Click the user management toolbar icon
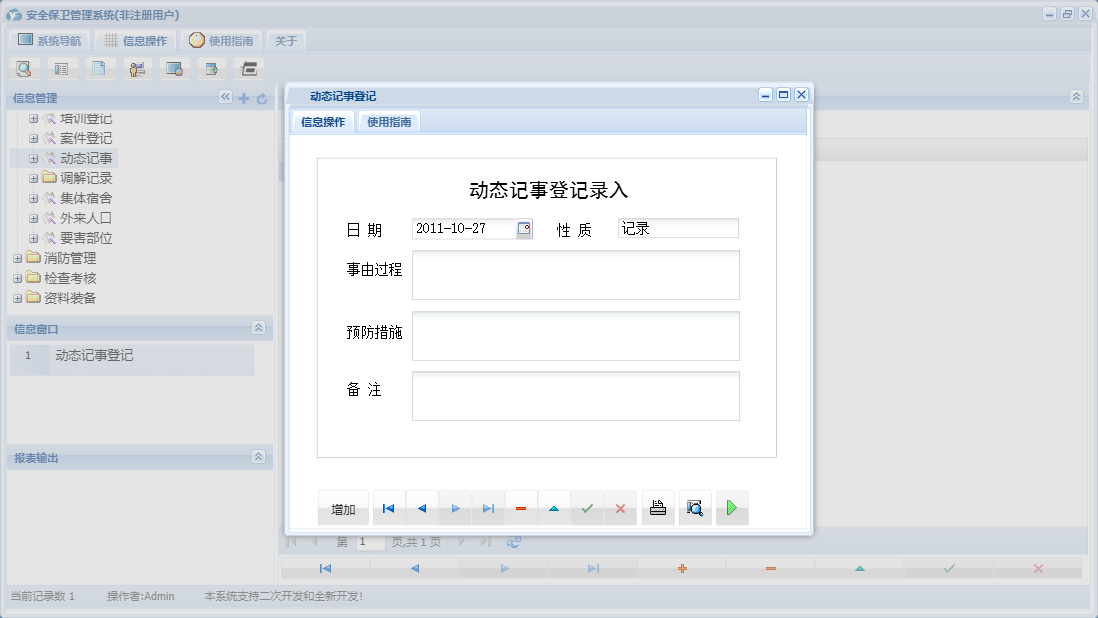The height and width of the screenshot is (618, 1098). coord(137,69)
